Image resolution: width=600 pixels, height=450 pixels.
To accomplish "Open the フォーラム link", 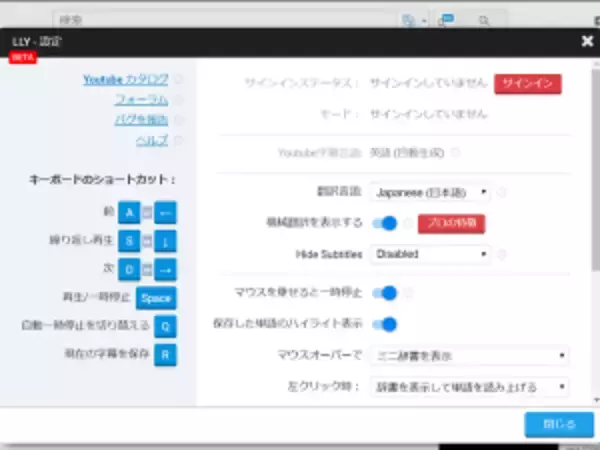I will [141, 100].
